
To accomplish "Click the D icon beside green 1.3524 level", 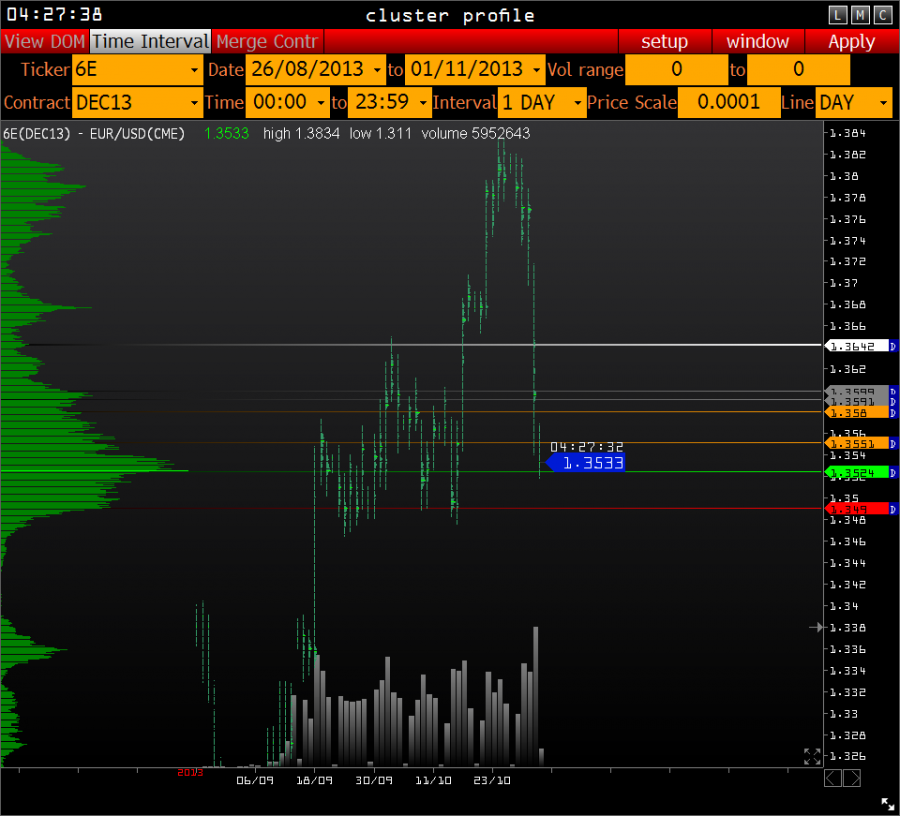I will point(893,471).
